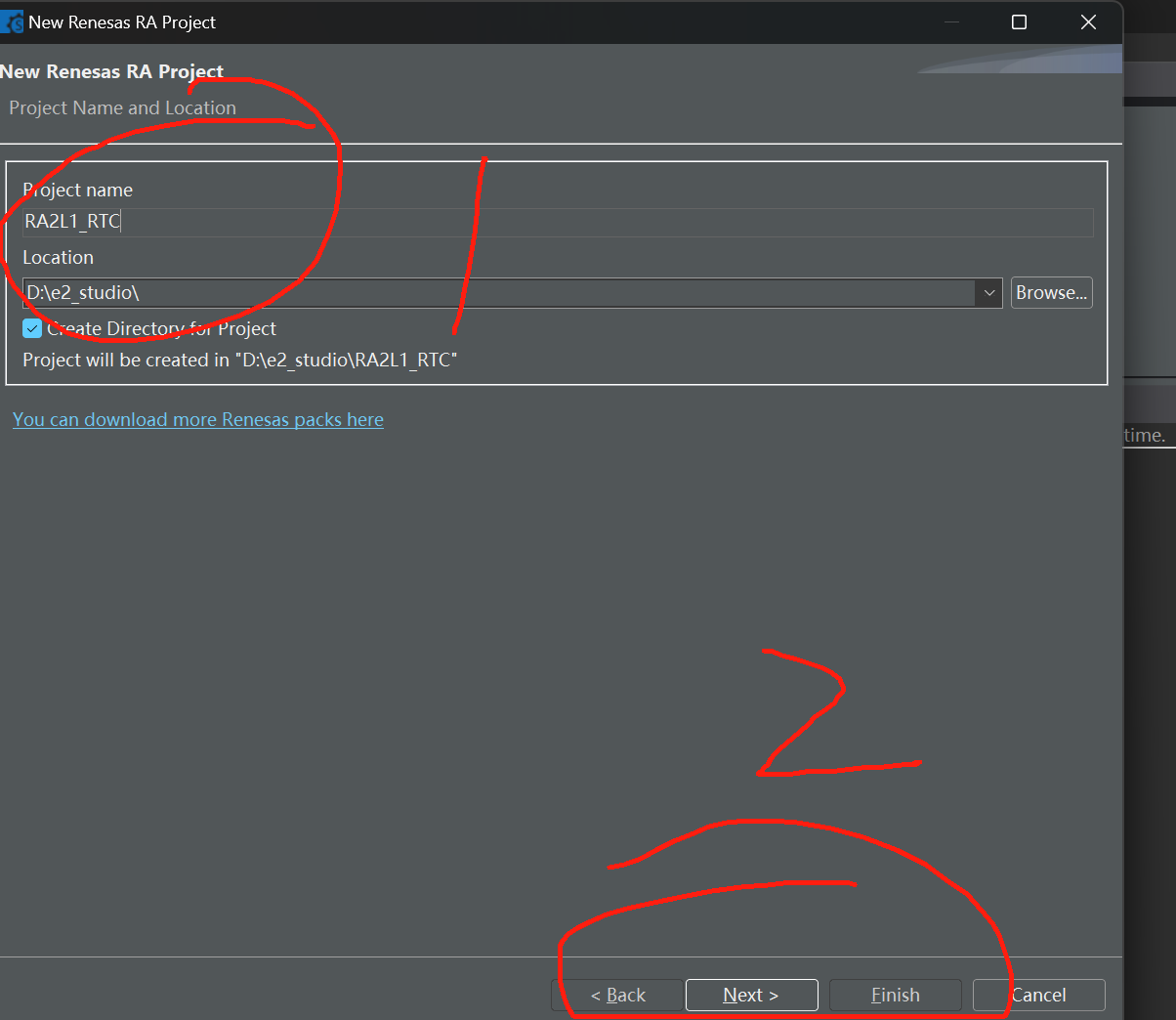
Task: Close the New Renesas RA Project dialog
Action: [1088, 21]
